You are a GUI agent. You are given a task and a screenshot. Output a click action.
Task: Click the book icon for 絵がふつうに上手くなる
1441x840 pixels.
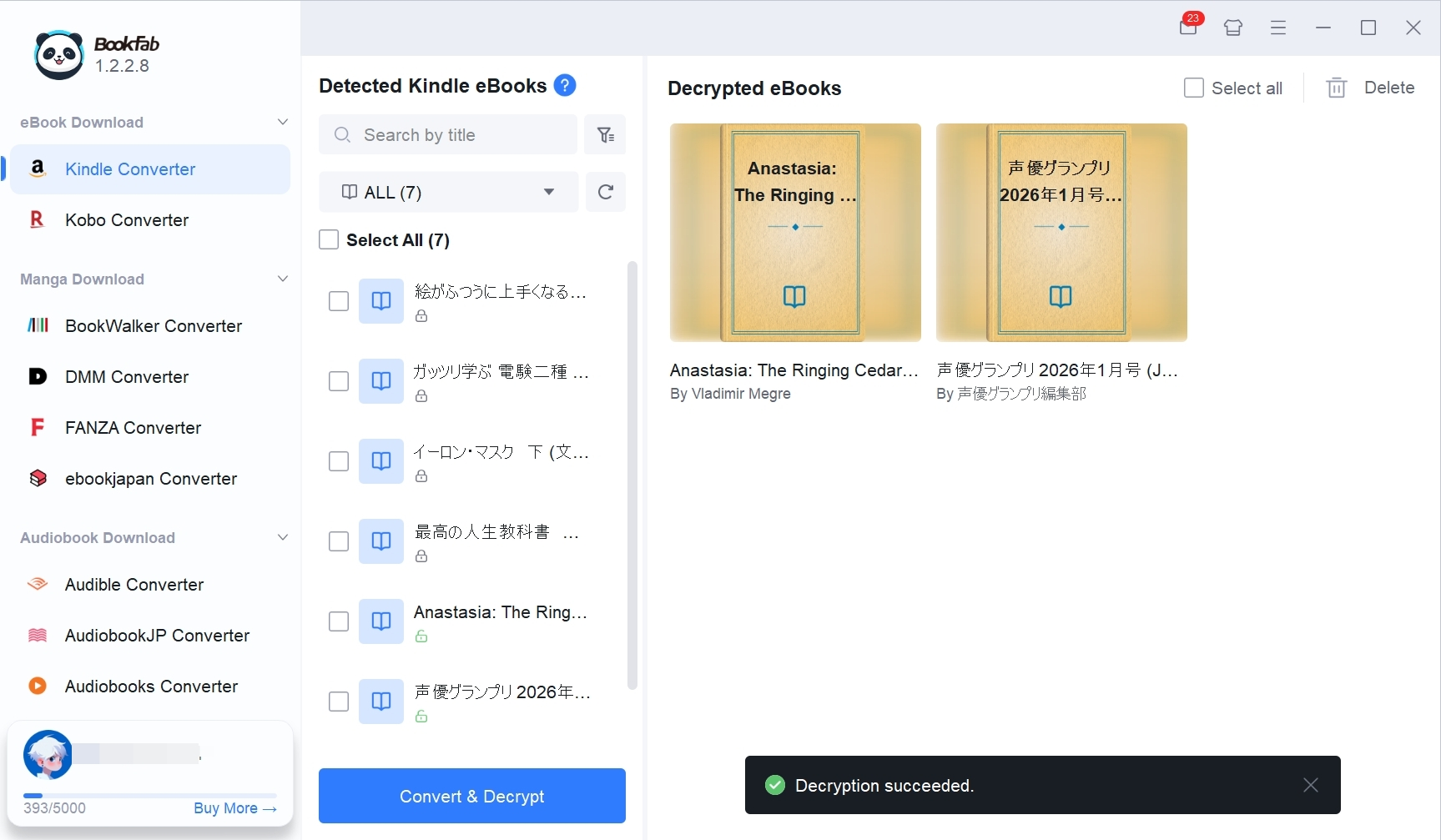[381, 301]
